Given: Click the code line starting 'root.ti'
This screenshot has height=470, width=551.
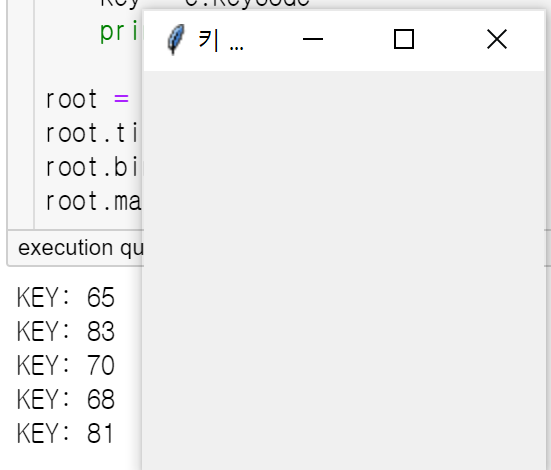Looking at the screenshot, I should tap(92, 133).
